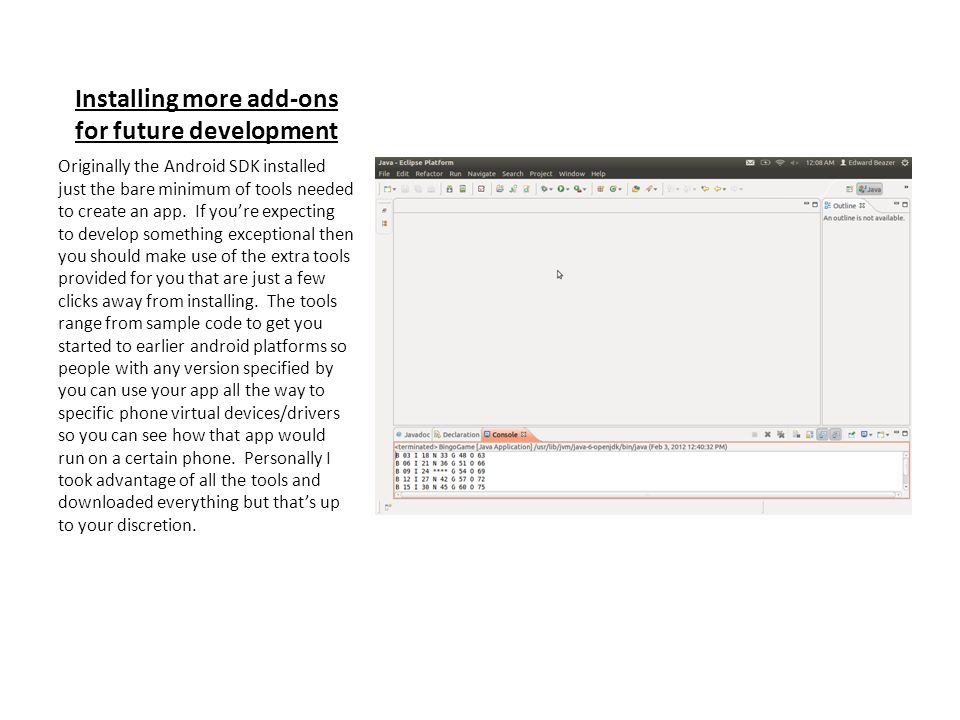Open the Project menu
This screenshot has height=720, width=960.
[x=541, y=174]
